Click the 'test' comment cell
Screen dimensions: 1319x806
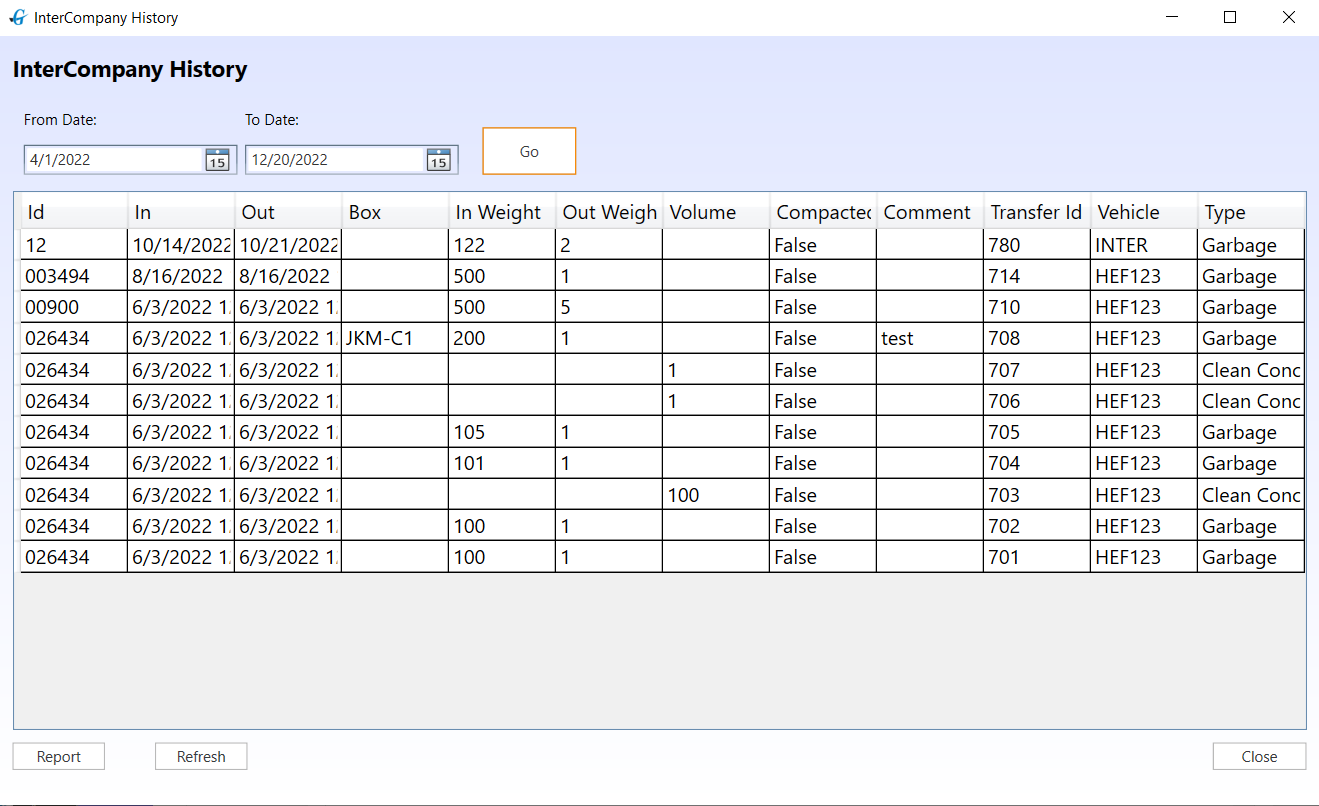(x=929, y=339)
